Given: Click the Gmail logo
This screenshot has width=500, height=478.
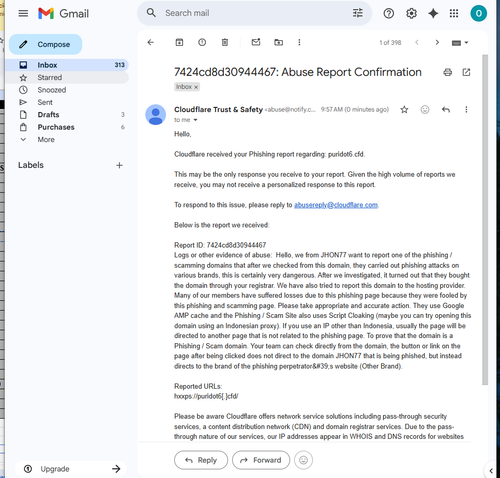Looking at the screenshot, I should coord(63,13).
